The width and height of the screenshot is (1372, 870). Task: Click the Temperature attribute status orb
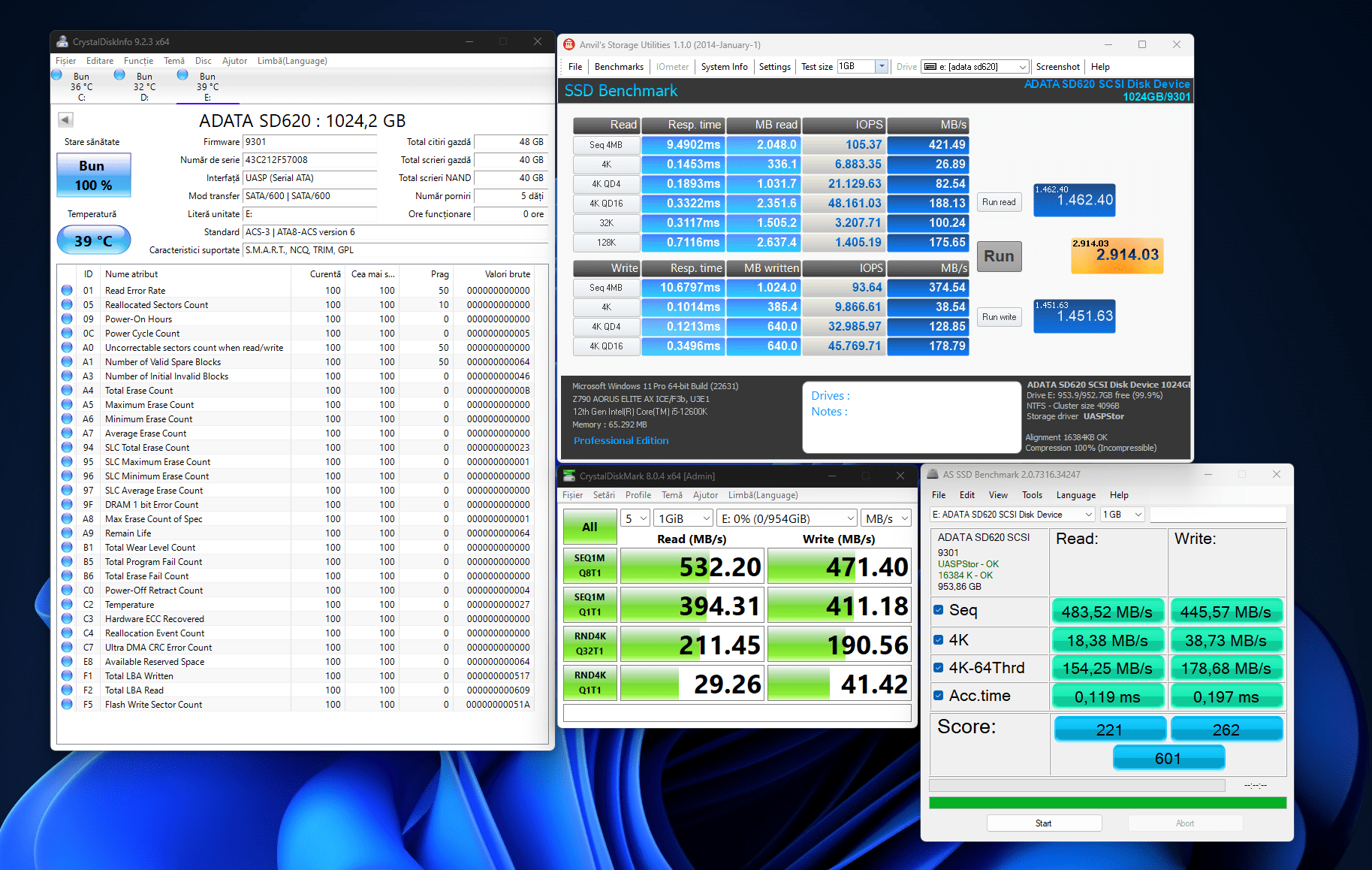pyautogui.click(x=67, y=605)
